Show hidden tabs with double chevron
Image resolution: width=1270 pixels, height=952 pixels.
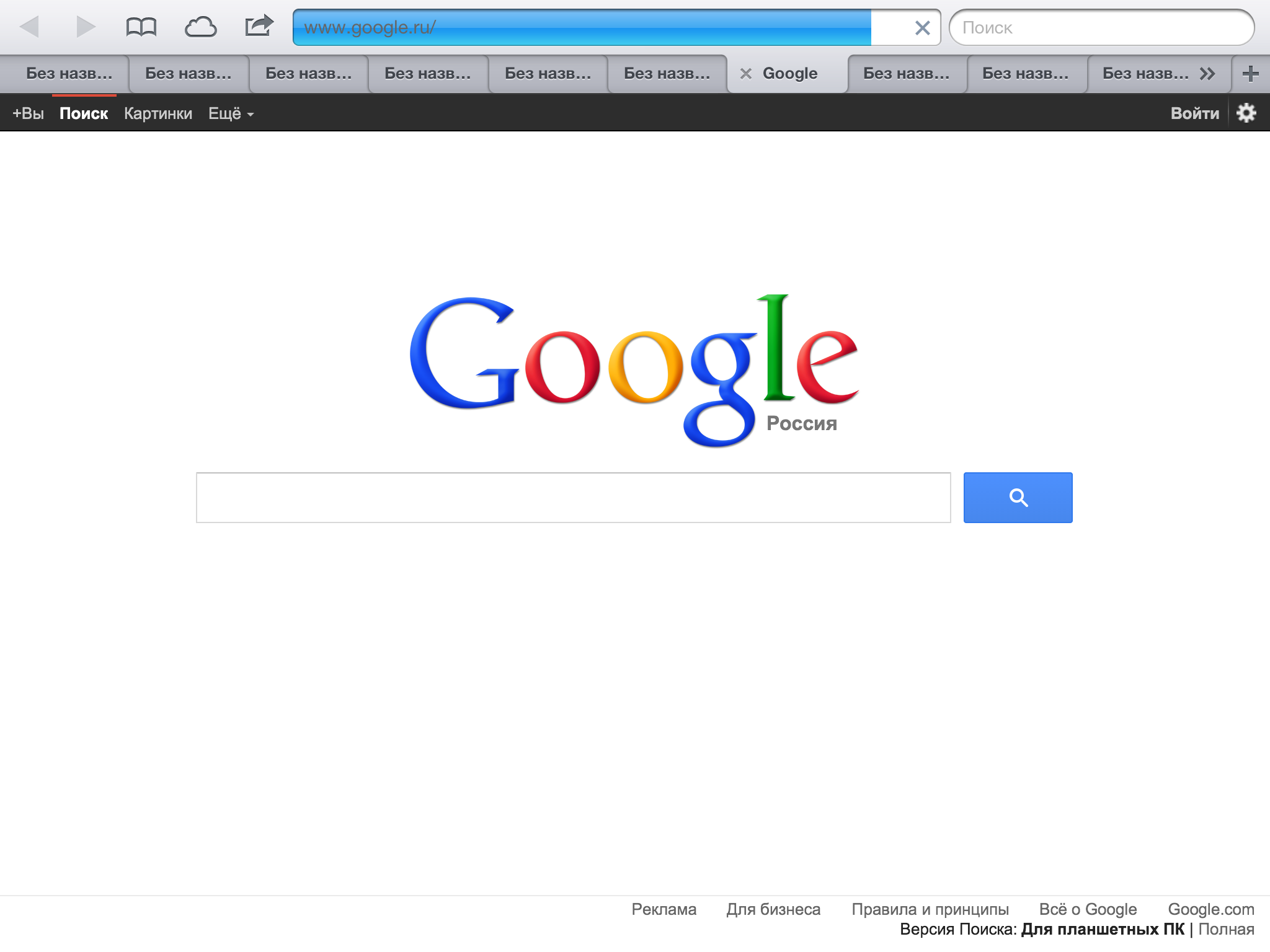pos(1207,74)
